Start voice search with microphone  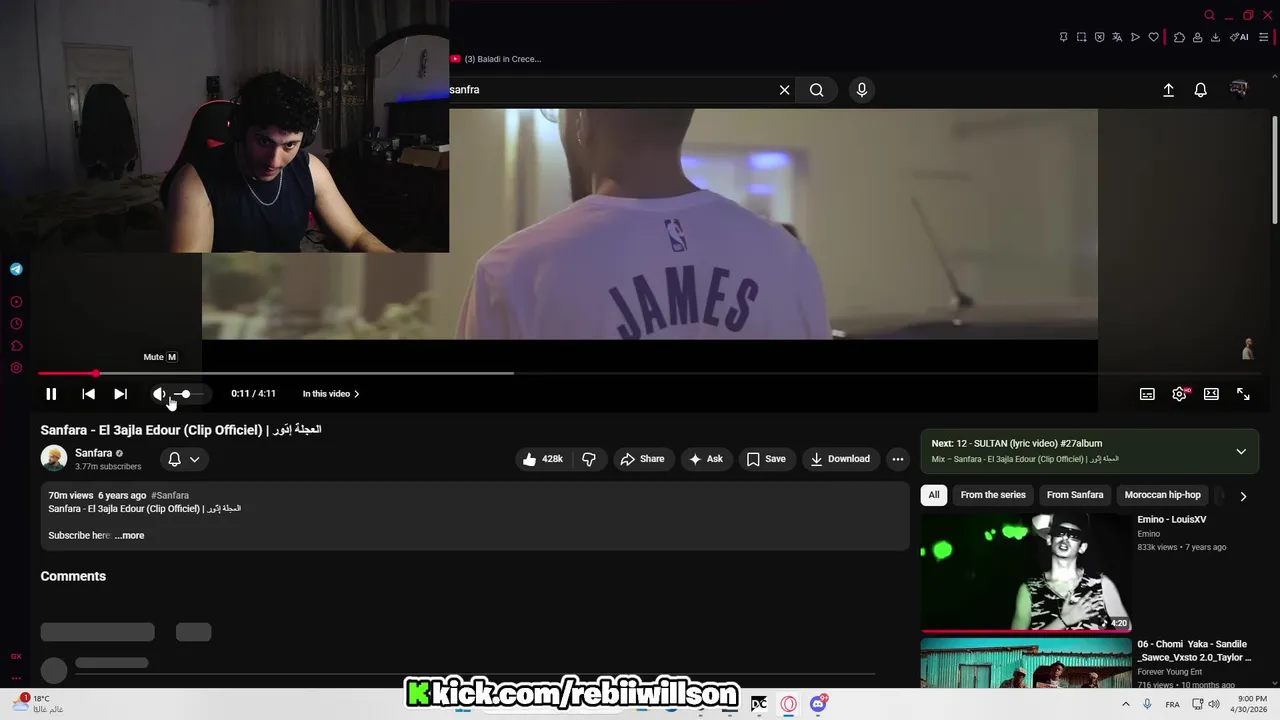click(862, 90)
